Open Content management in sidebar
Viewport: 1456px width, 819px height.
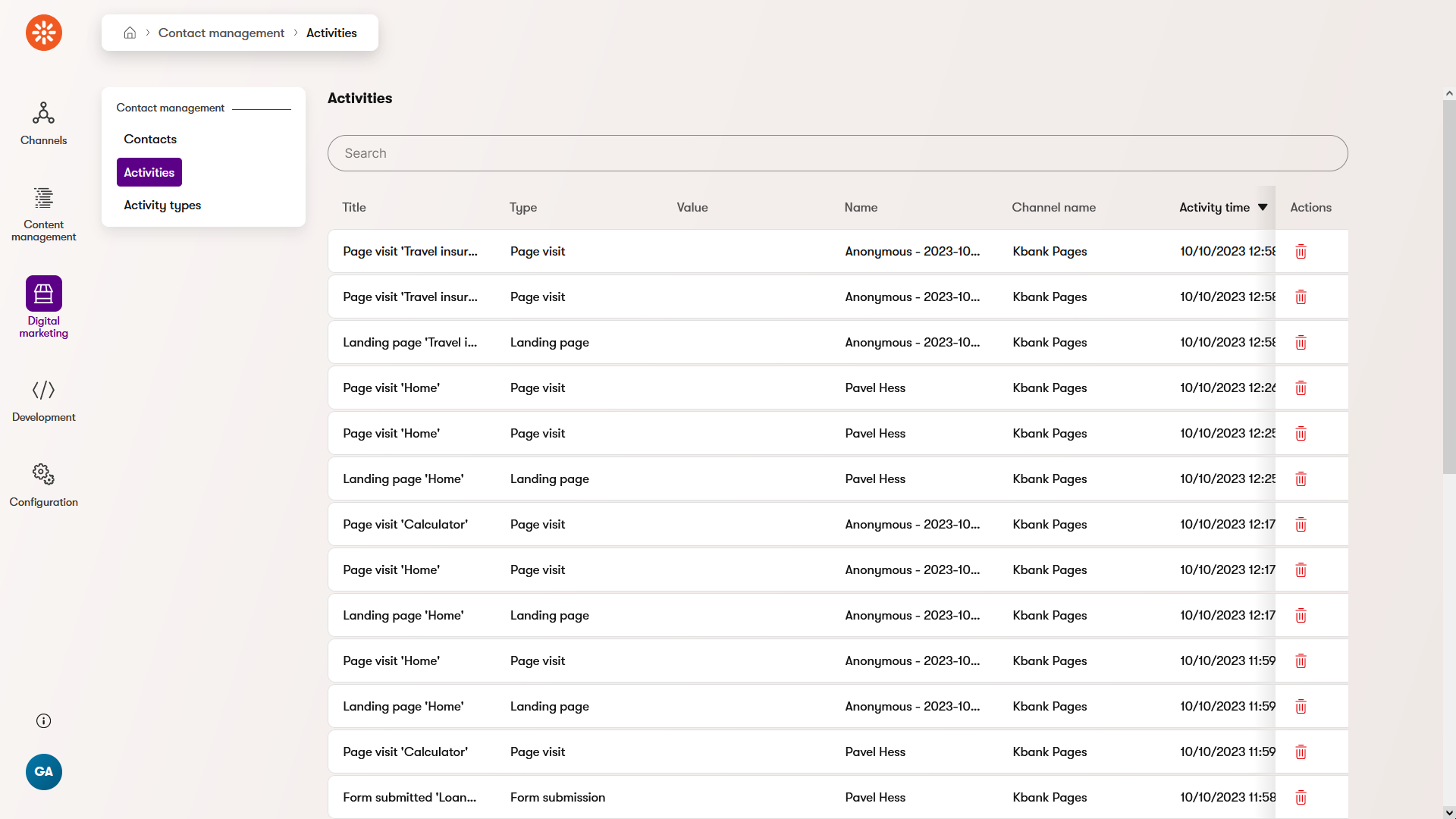pos(43,214)
